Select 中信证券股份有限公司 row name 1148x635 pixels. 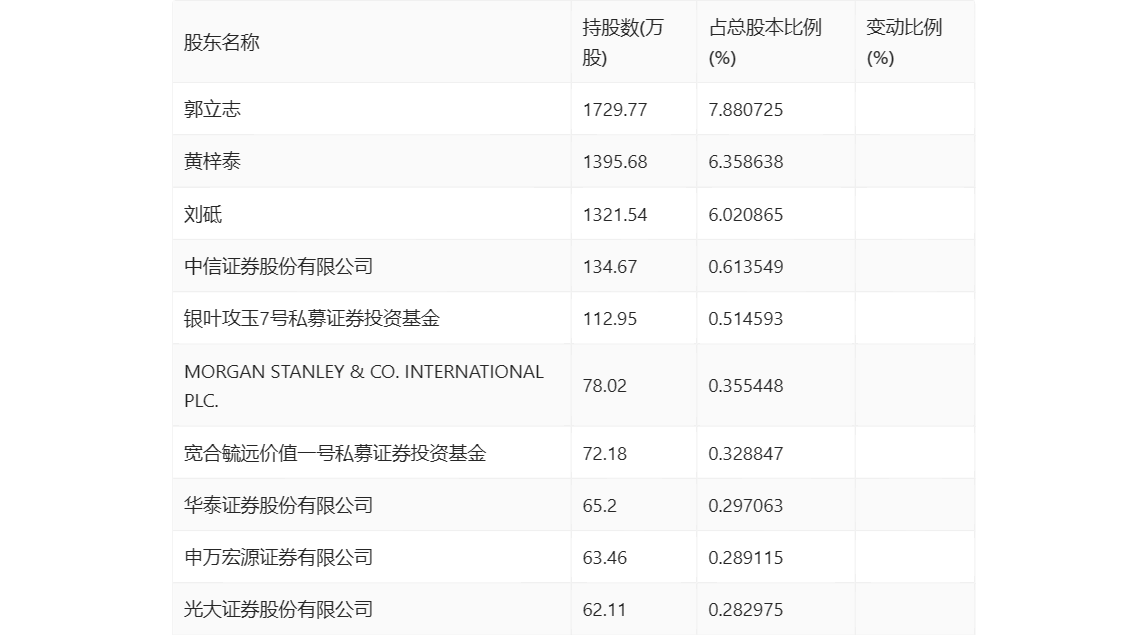(x=278, y=266)
